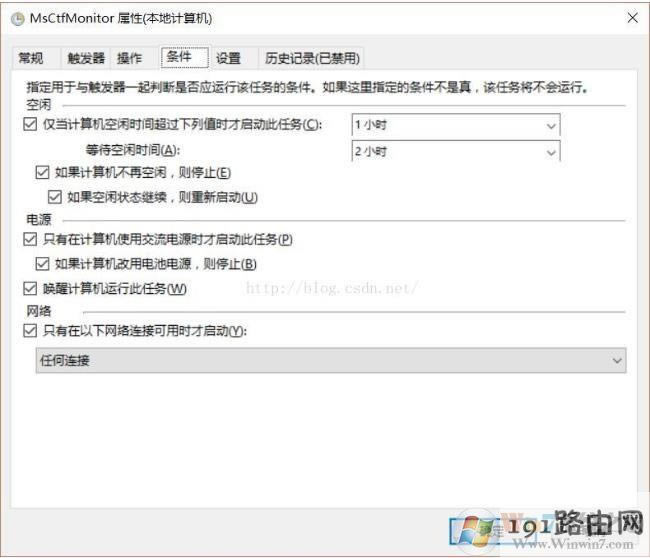Open the 历史记录(已禁用) tab
Screen dimensions: 650x558
click(311, 58)
